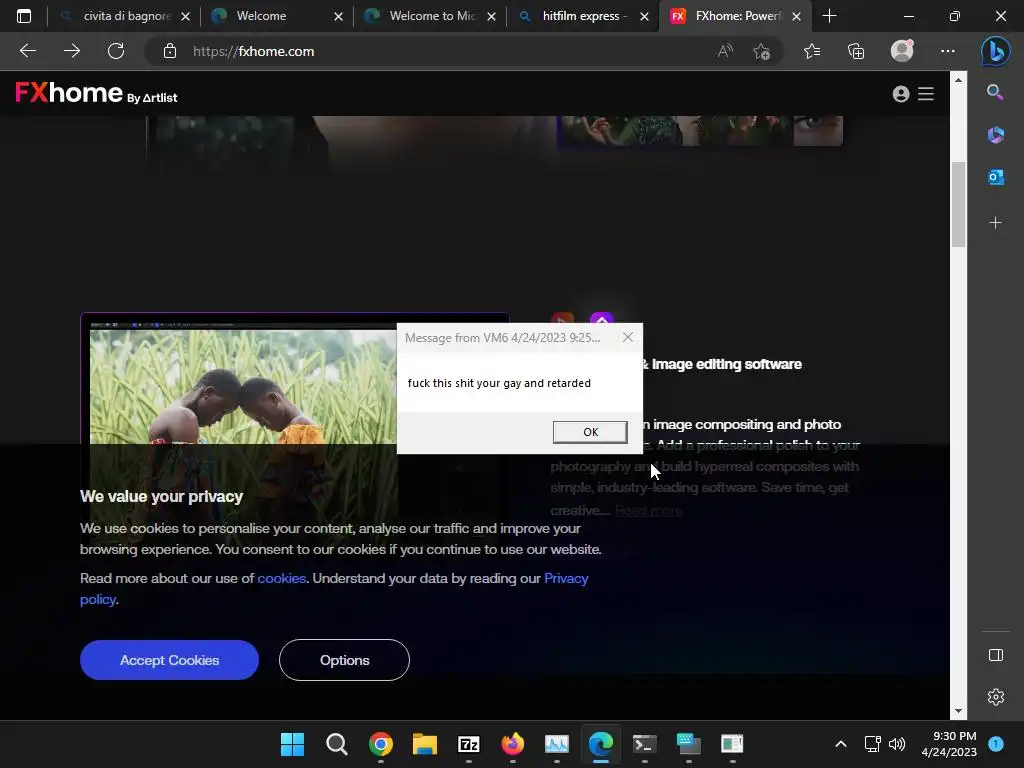Toggle the sidebar layout panel icon
This screenshot has width=1024, height=768.
point(995,655)
